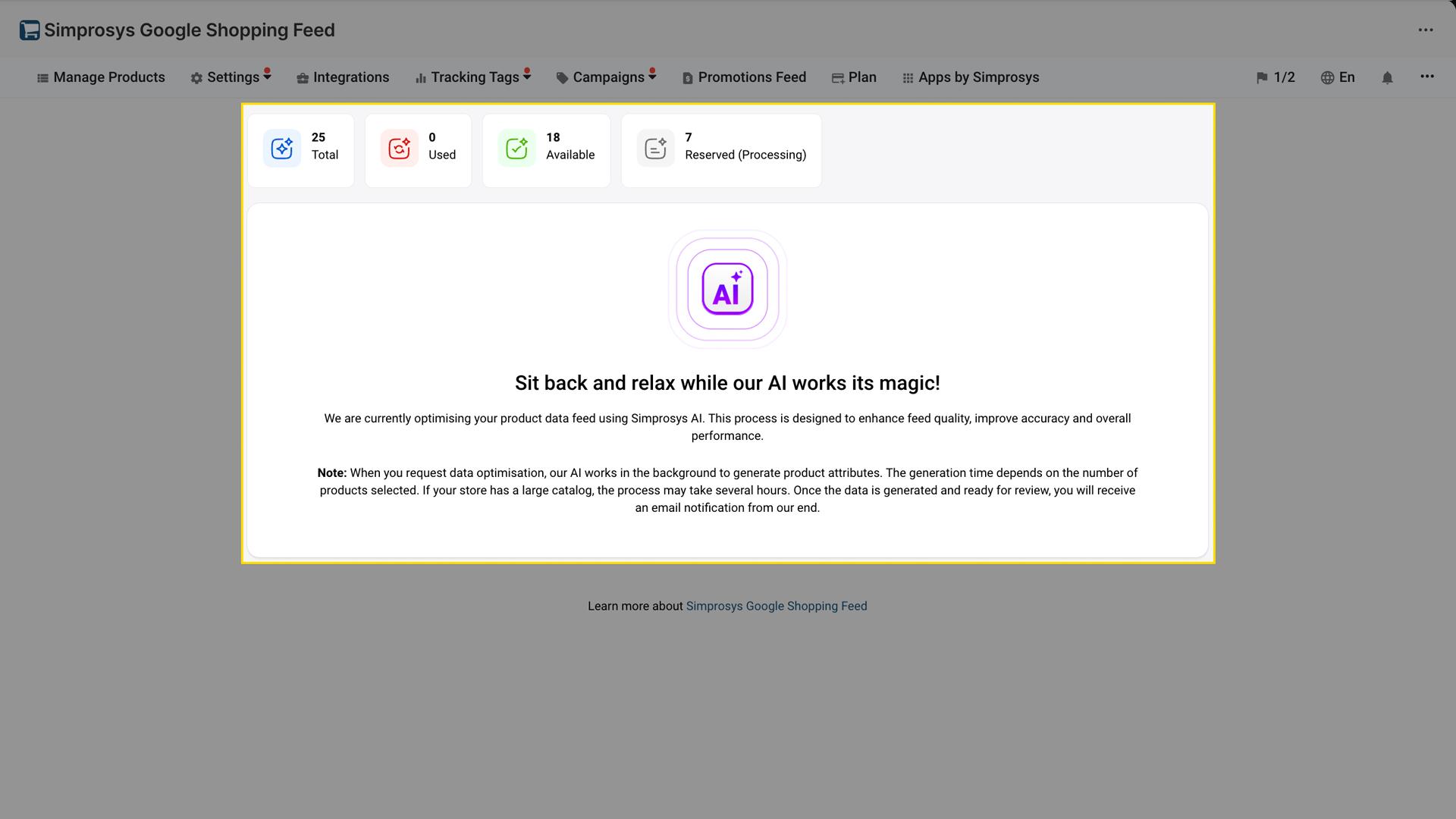Open Apps by Simprosys

tap(971, 77)
